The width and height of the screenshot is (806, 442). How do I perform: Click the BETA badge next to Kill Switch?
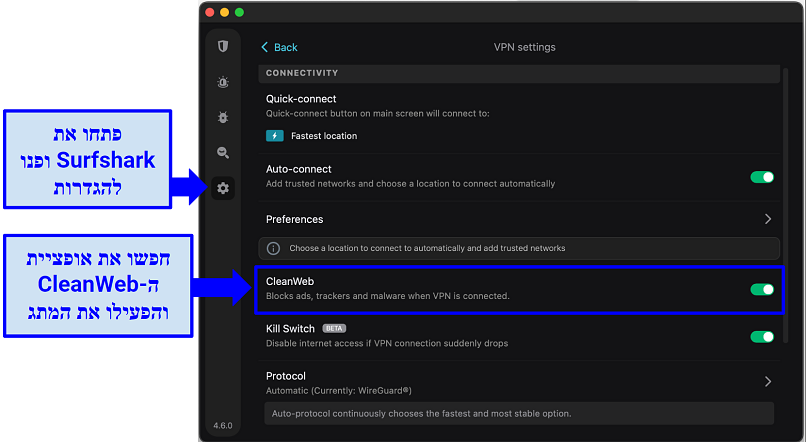pyautogui.click(x=334, y=328)
